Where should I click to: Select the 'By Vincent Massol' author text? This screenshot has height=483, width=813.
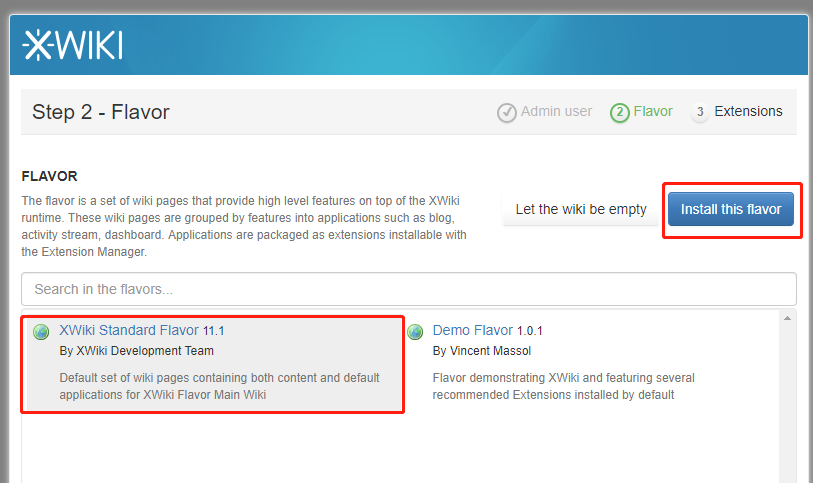point(482,351)
